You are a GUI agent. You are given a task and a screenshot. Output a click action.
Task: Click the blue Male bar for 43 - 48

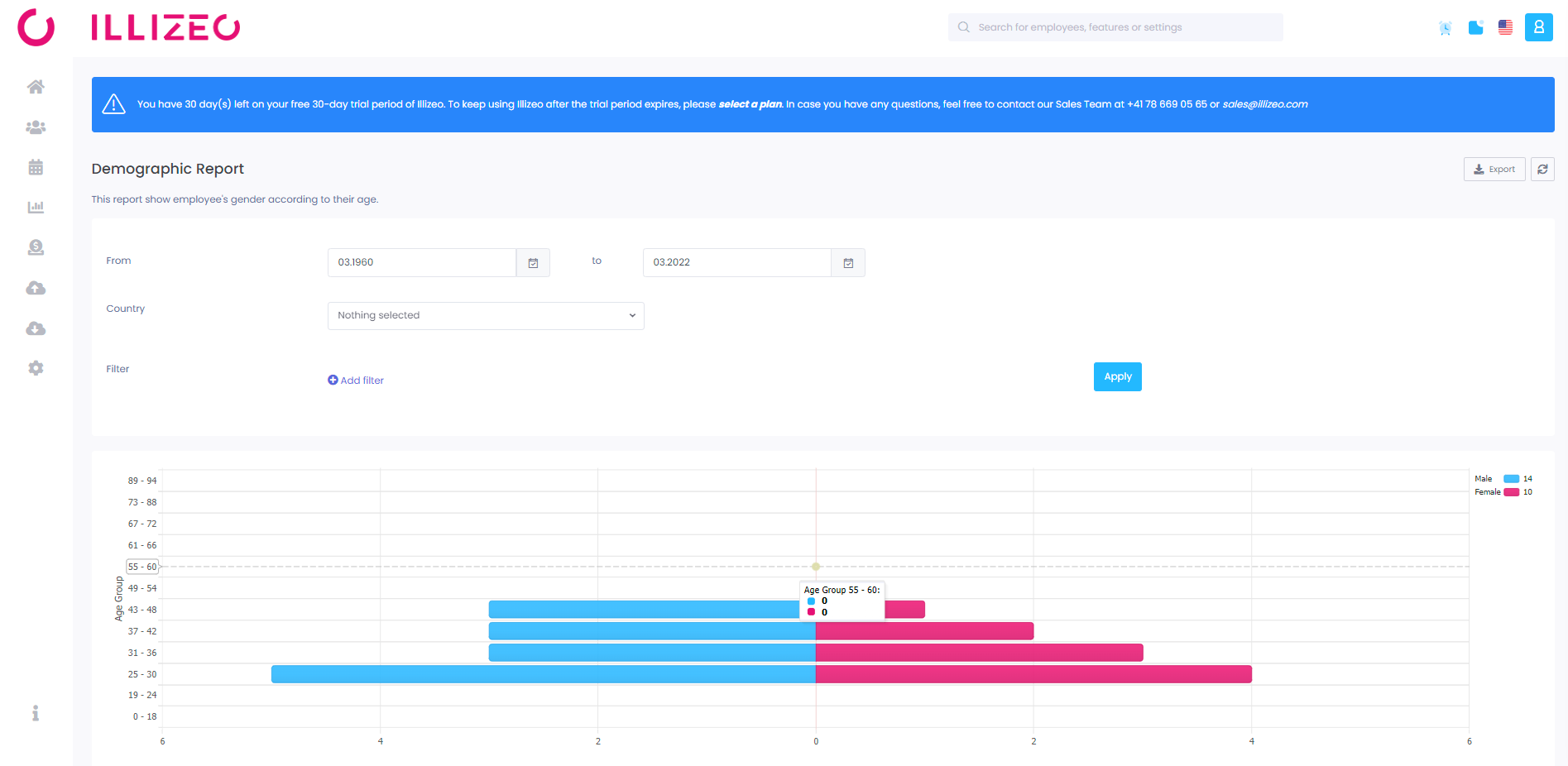(x=644, y=610)
